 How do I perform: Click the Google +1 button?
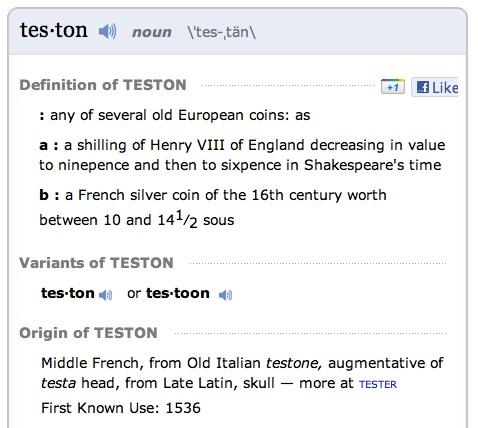[x=393, y=87]
